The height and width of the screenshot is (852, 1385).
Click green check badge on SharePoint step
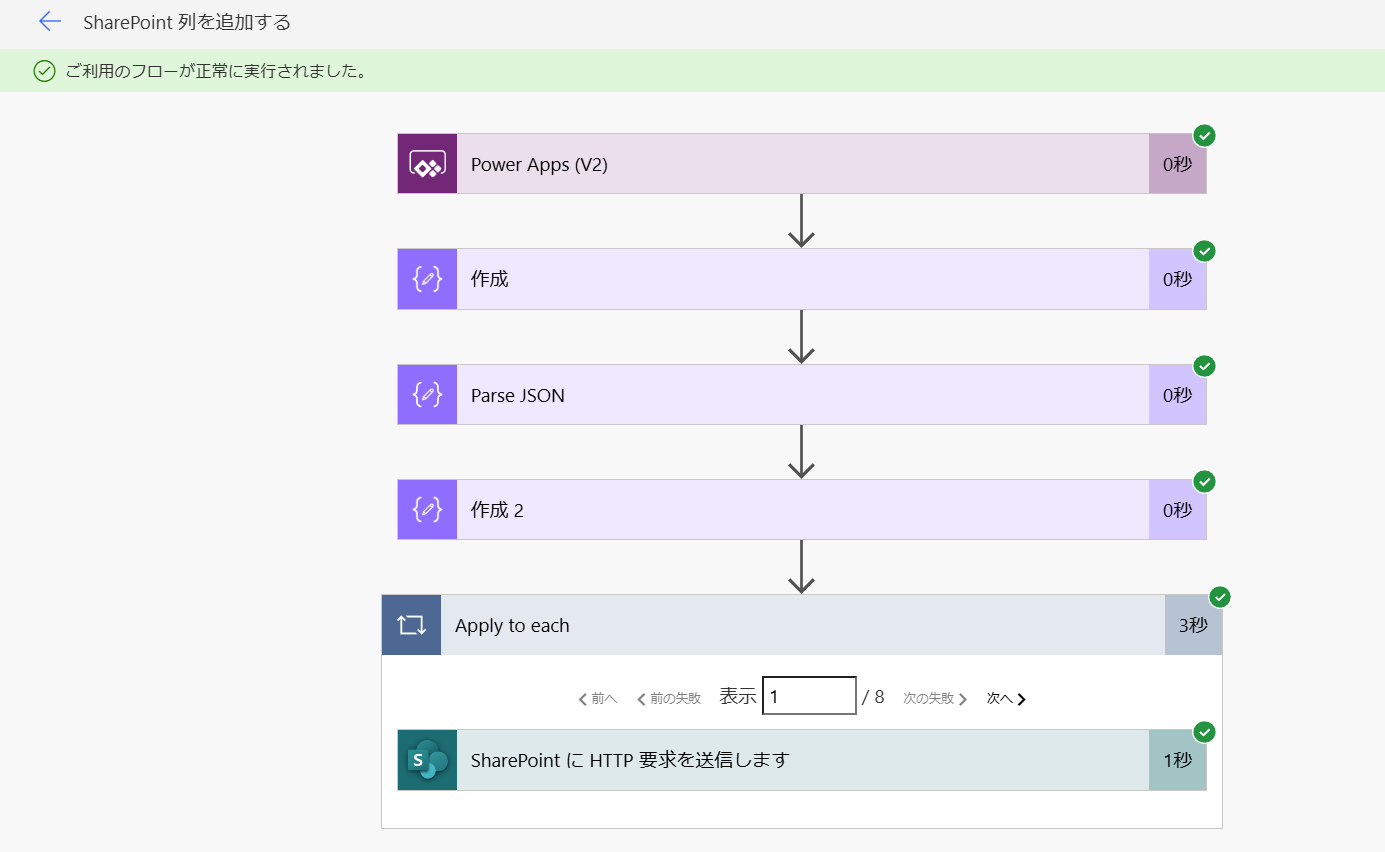coord(1205,732)
